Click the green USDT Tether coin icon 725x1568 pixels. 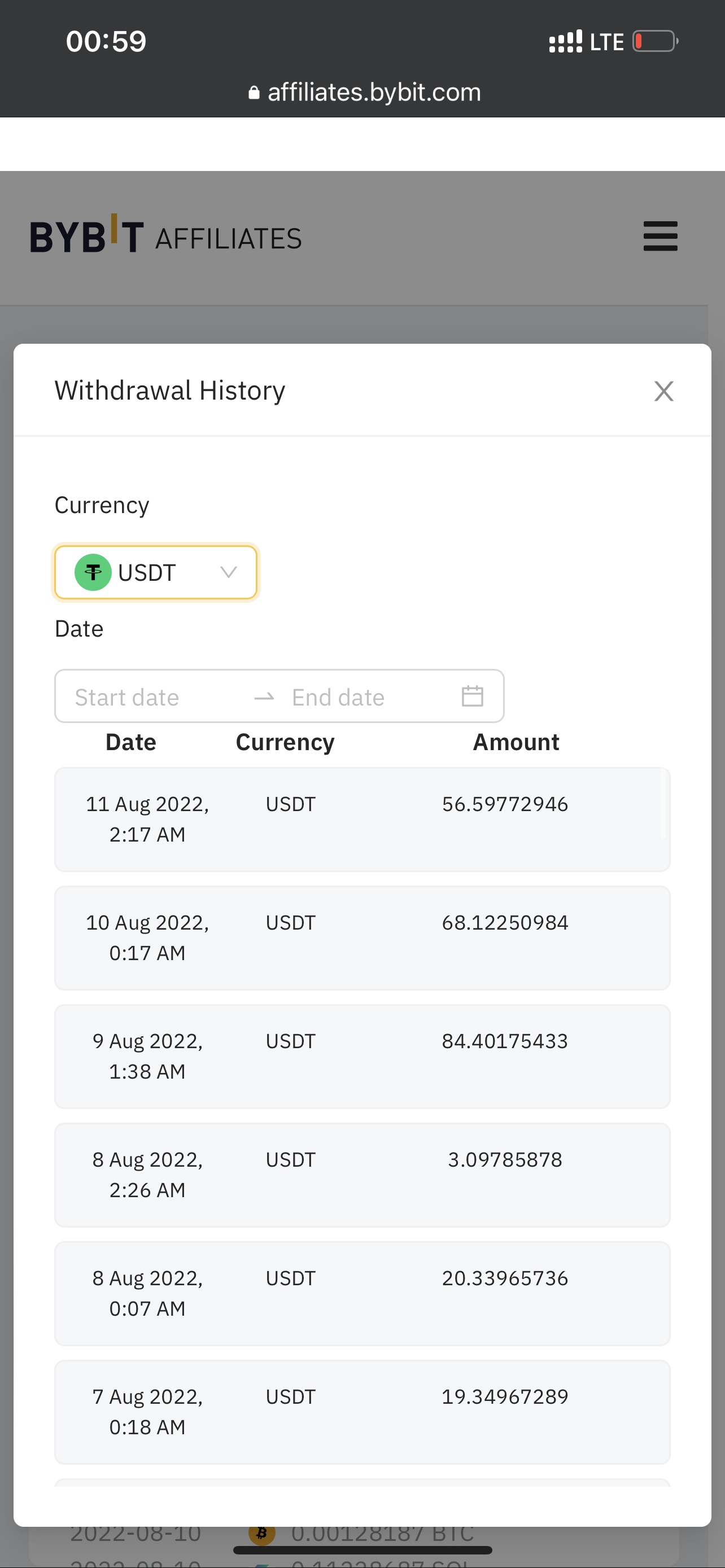click(x=93, y=572)
